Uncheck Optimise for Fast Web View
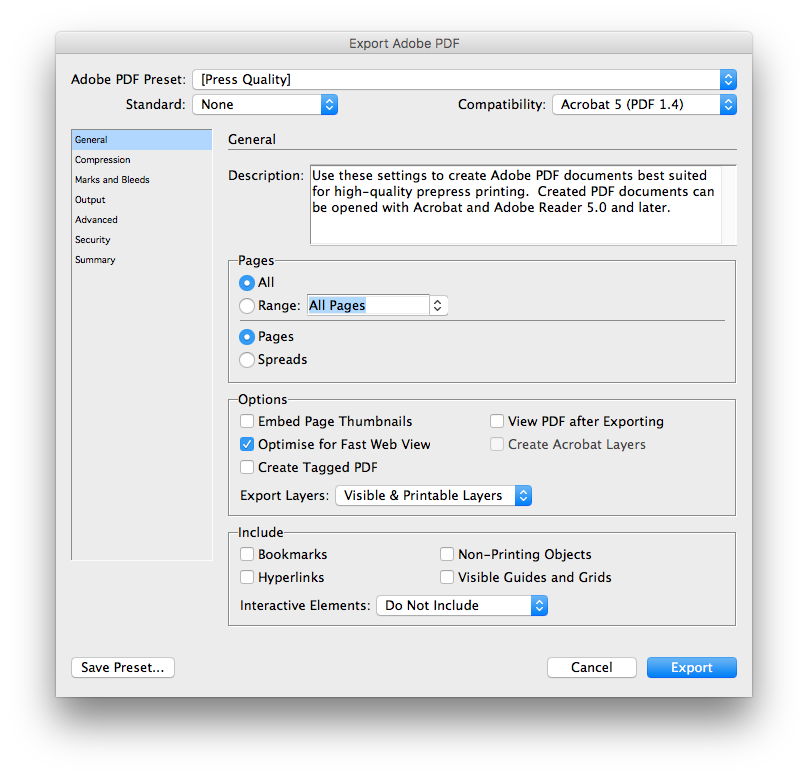This screenshot has width=808, height=777. pos(247,444)
